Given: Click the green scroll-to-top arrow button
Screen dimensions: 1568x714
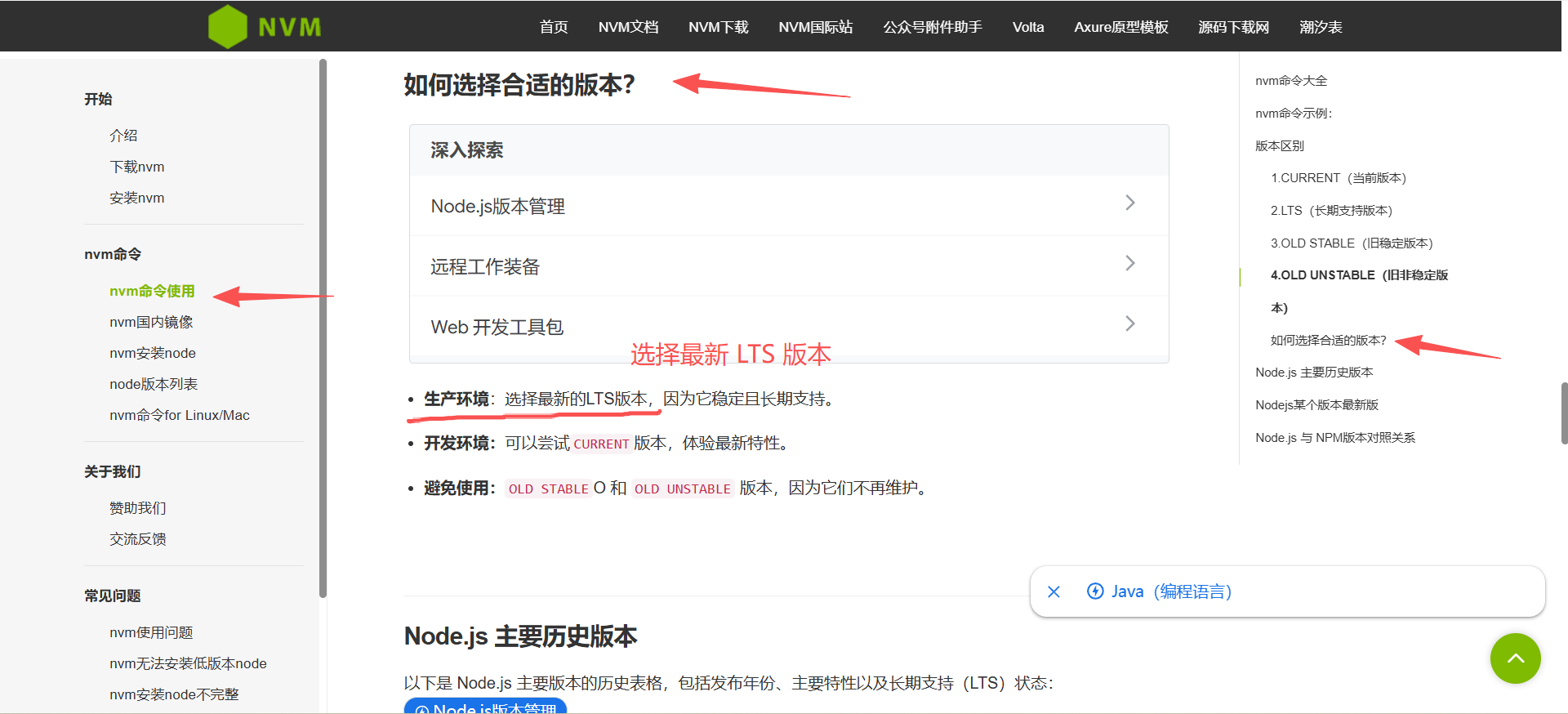Looking at the screenshot, I should click(x=1515, y=658).
